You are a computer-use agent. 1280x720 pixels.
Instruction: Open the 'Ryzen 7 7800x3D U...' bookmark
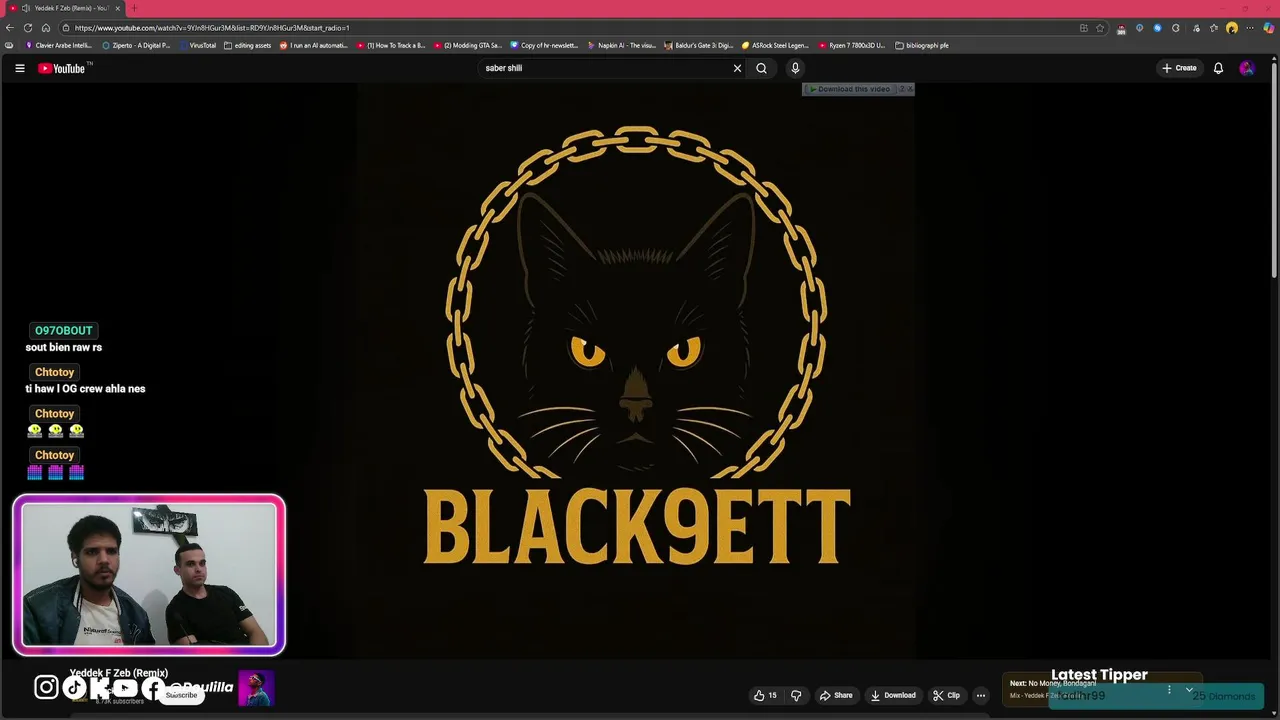pos(852,45)
